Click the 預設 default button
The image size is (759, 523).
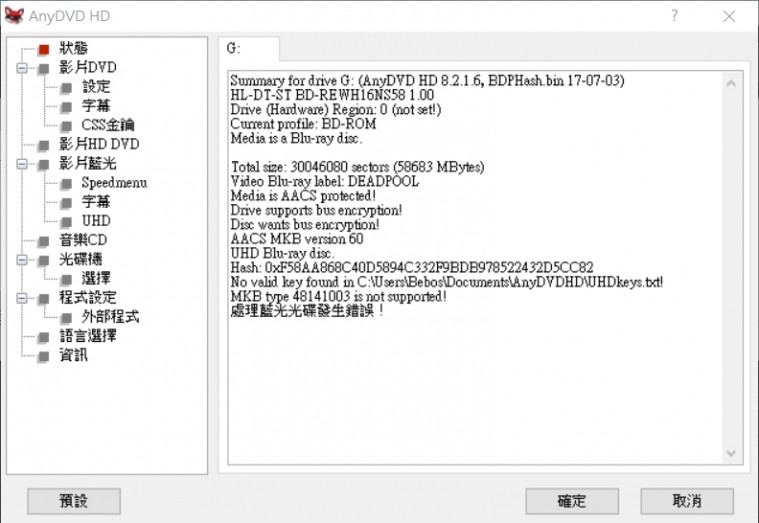[x=74, y=501]
